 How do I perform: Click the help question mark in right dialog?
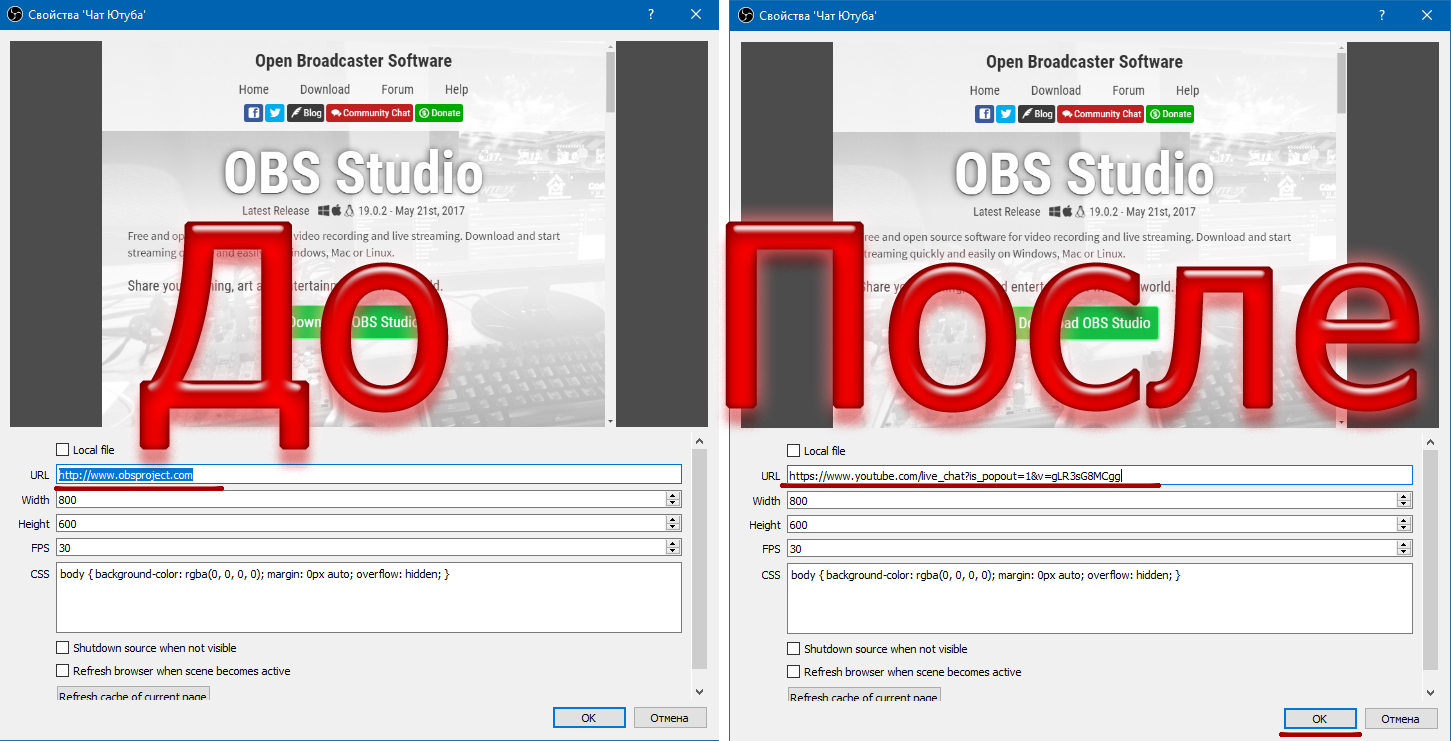(x=1381, y=14)
